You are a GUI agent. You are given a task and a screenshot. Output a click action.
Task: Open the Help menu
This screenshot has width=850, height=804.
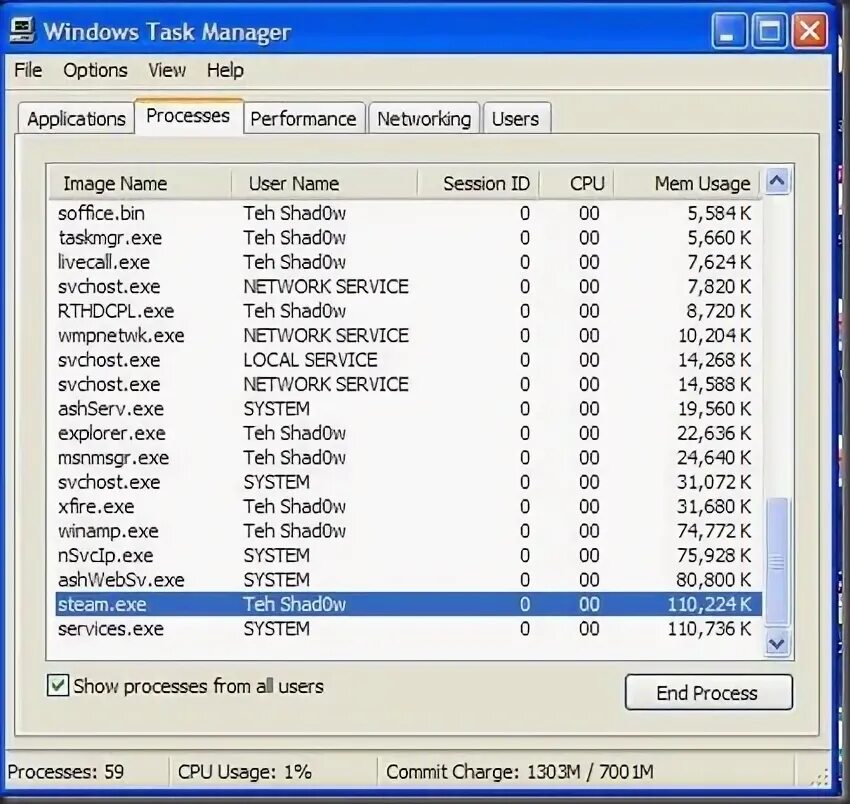(x=225, y=70)
